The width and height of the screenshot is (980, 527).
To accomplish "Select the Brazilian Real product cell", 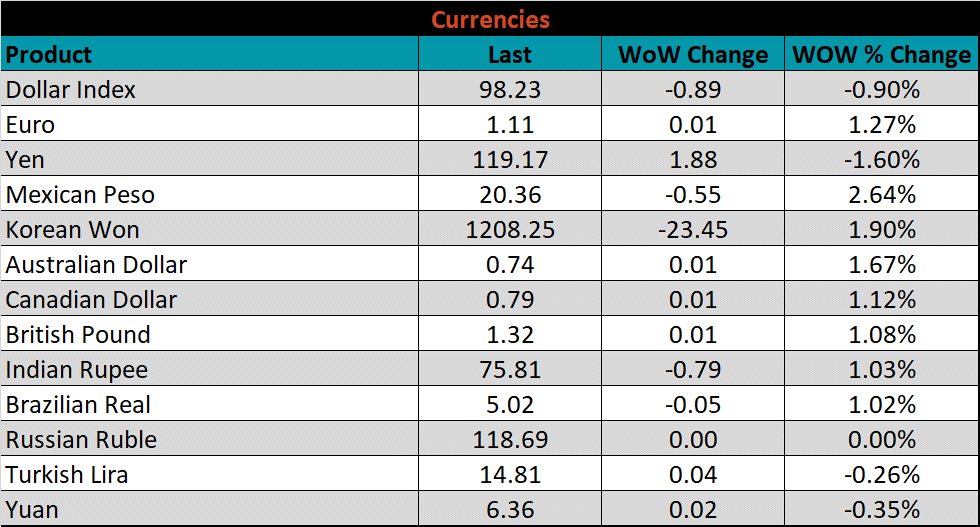I will pyautogui.click(x=79, y=405).
